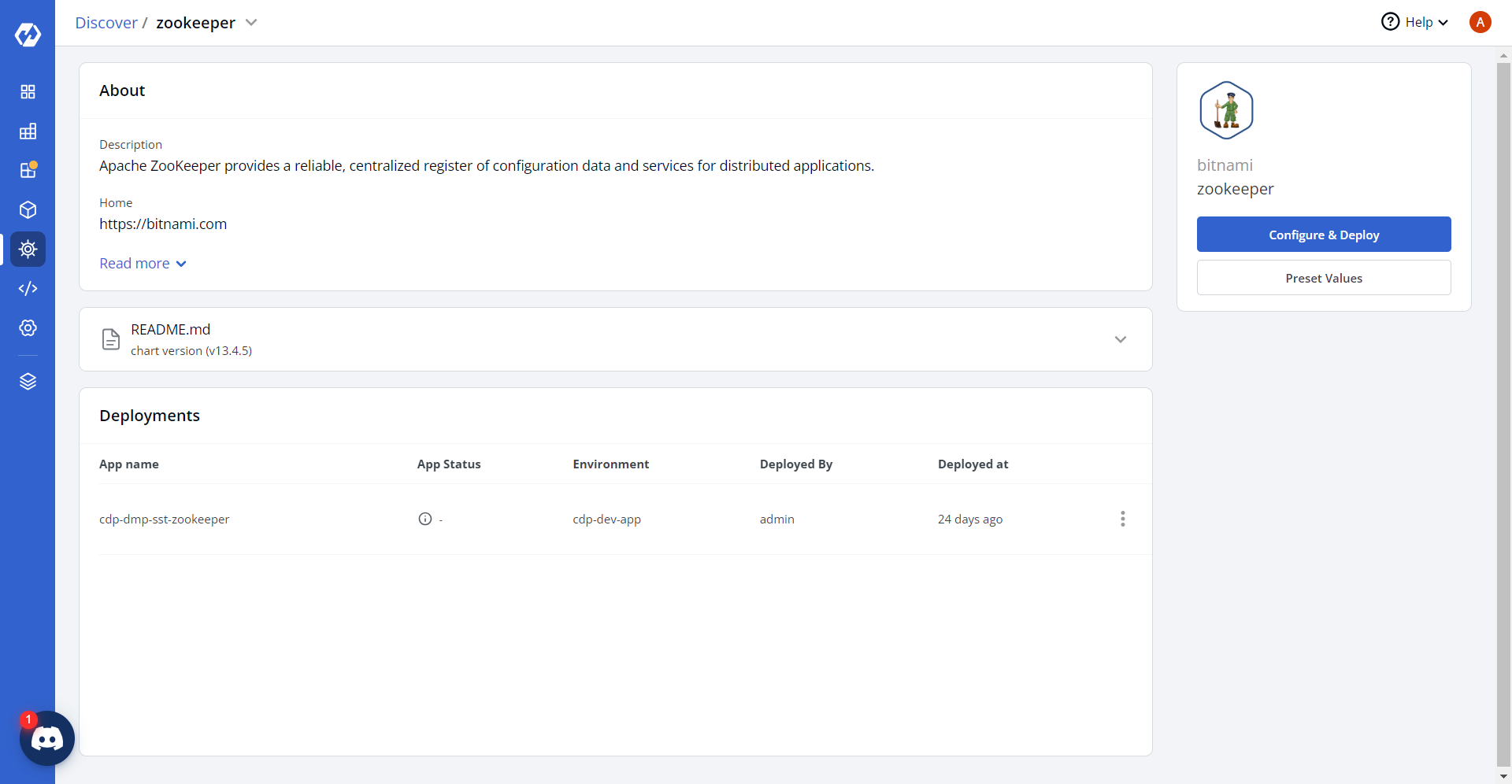
Task: Click the page vertical scrollbar
Action: tap(1503, 394)
